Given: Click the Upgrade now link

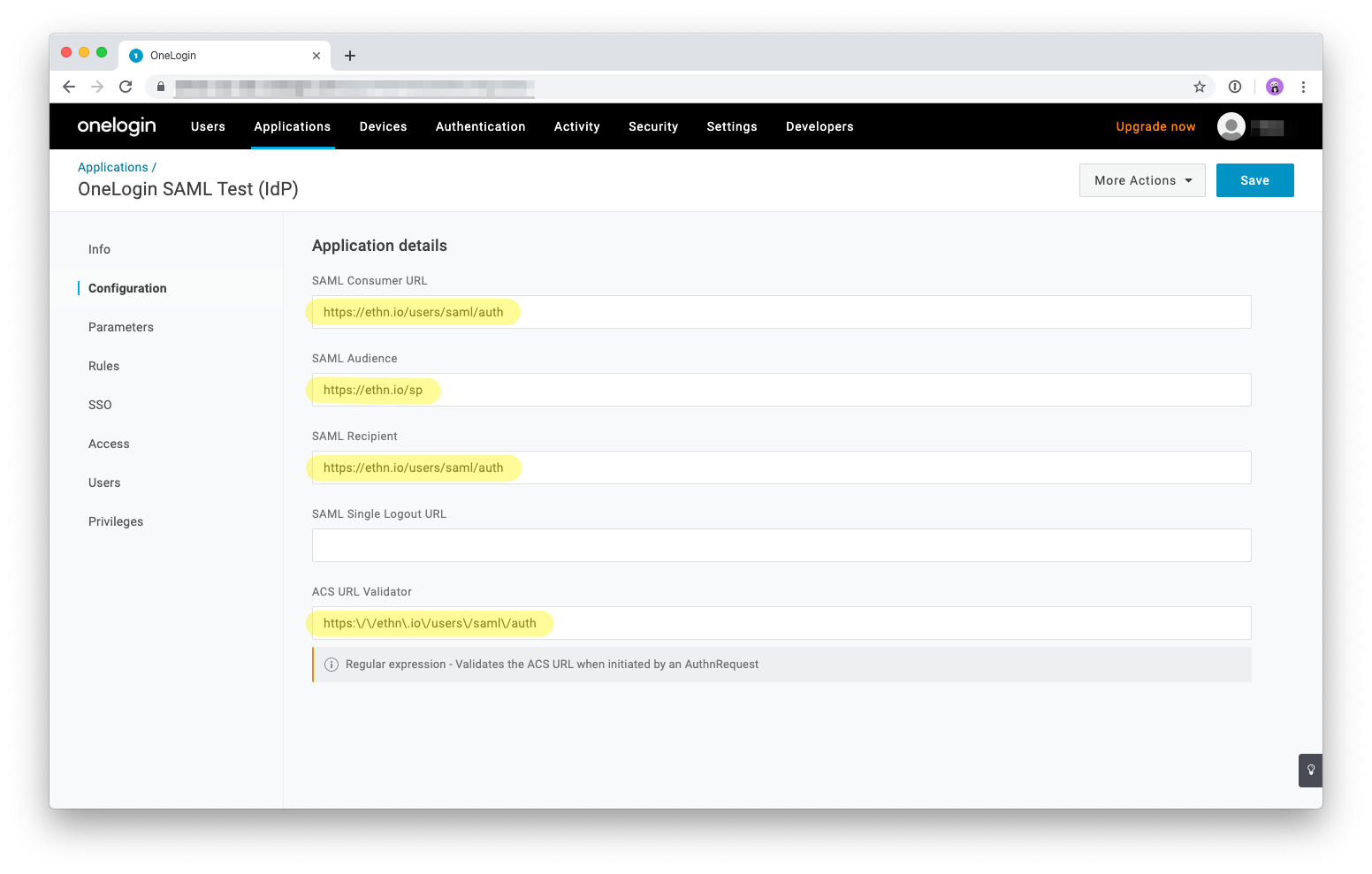Looking at the screenshot, I should (x=1155, y=126).
